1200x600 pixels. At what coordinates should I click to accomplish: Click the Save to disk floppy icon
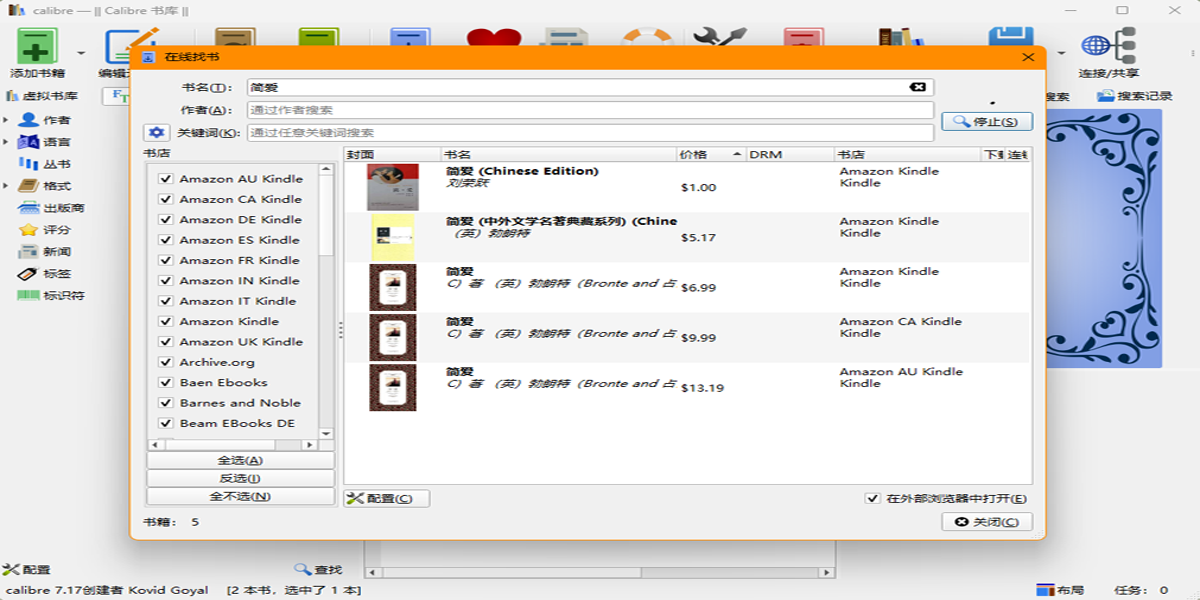click(1010, 37)
